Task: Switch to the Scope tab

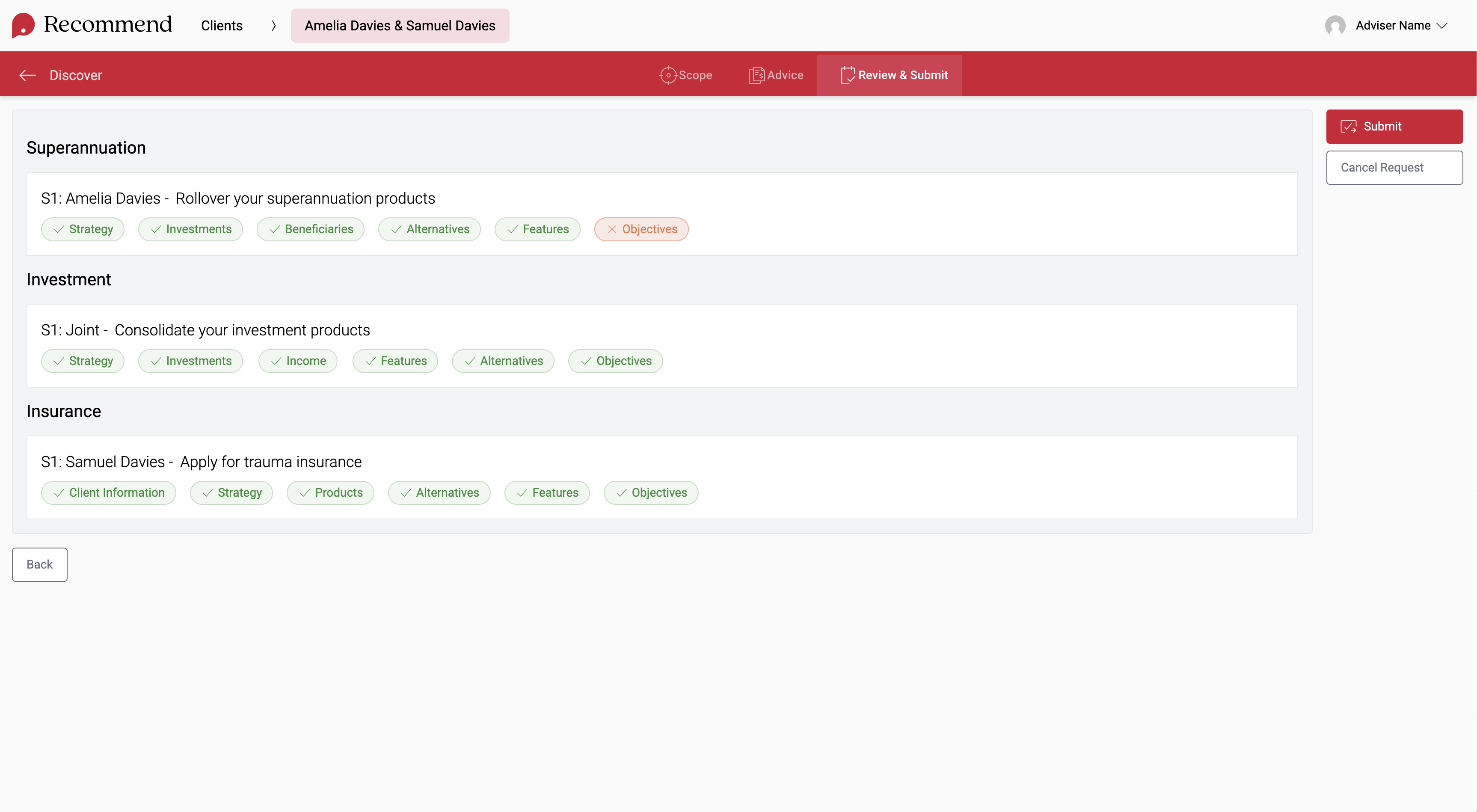Action: pyautogui.click(x=686, y=75)
